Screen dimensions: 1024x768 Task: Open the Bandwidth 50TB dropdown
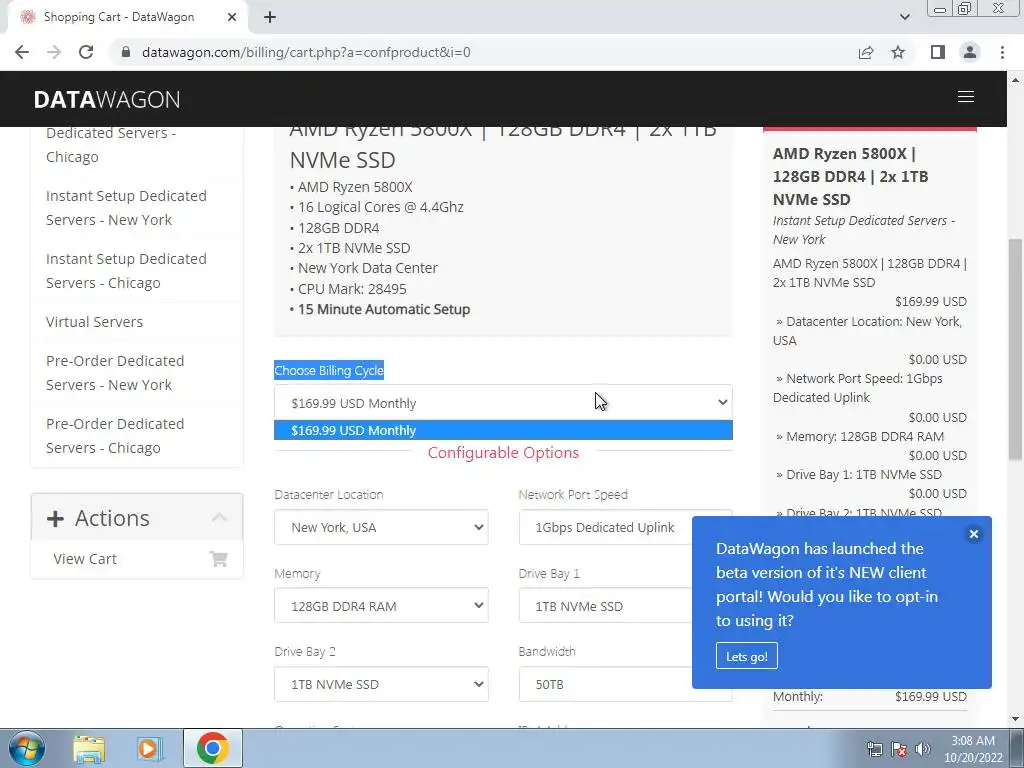pyautogui.click(x=605, y=684)
